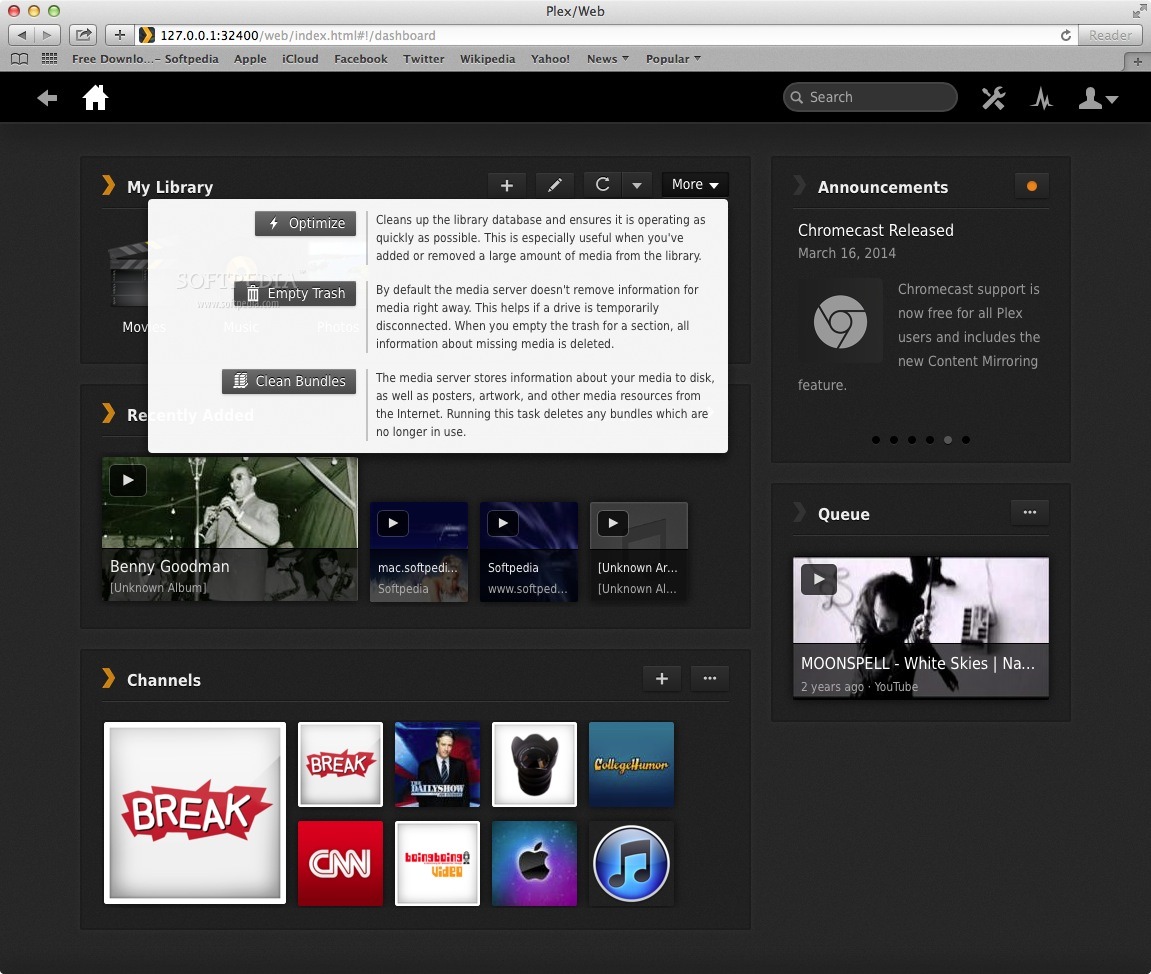The width and height of the screenshot is (1151, 974).
Task: Collapse the Recently Added section chevron
Action: pos(109,413)
